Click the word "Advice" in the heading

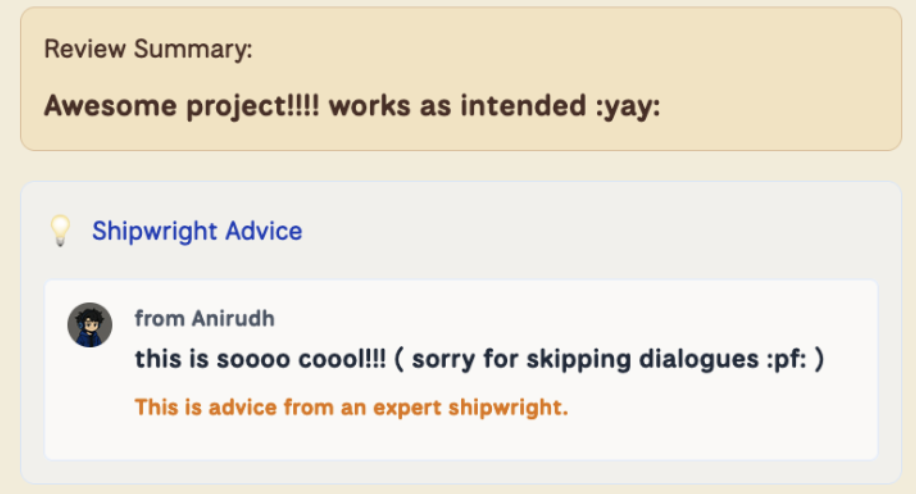pyautogui.click(x=263, y=232)
